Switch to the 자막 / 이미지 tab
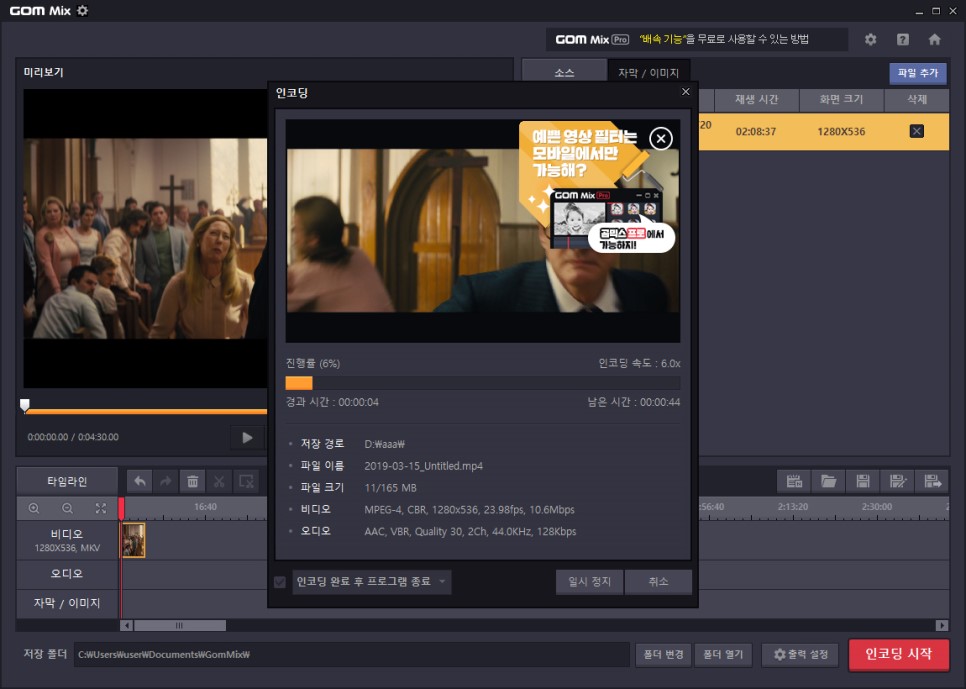966x689 pixels. [648, 73]
